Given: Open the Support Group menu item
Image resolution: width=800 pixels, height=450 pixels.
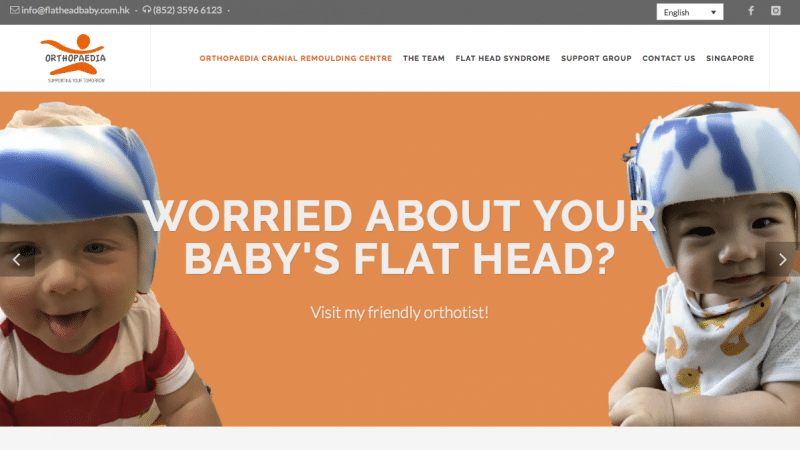Looking at the screenshot, I should (x=596, y=58).
